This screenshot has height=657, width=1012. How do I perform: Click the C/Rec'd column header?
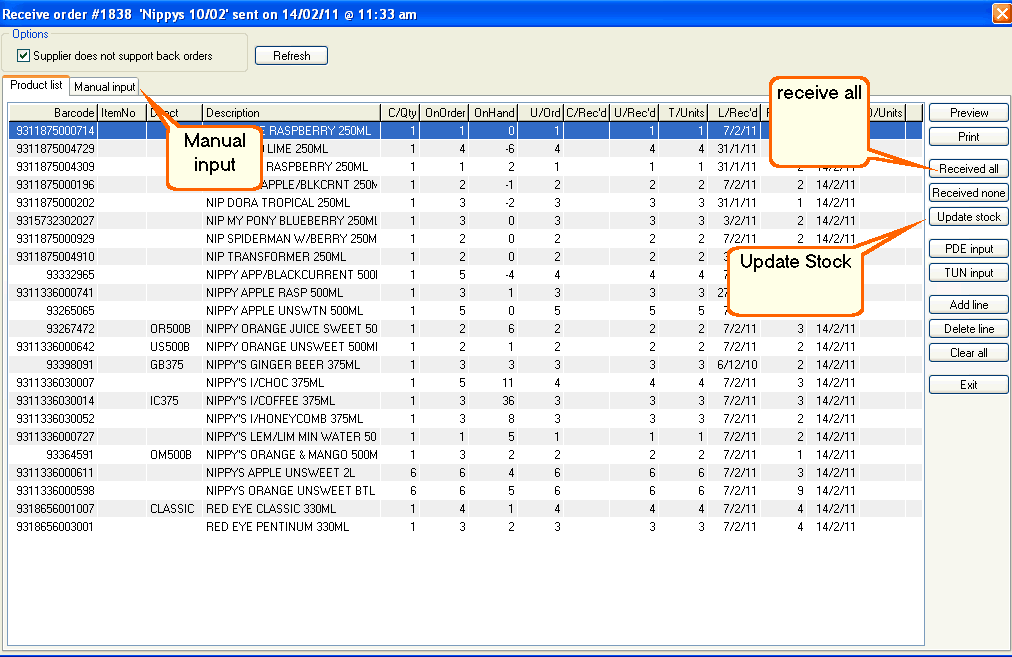click(x=587, y=113)
